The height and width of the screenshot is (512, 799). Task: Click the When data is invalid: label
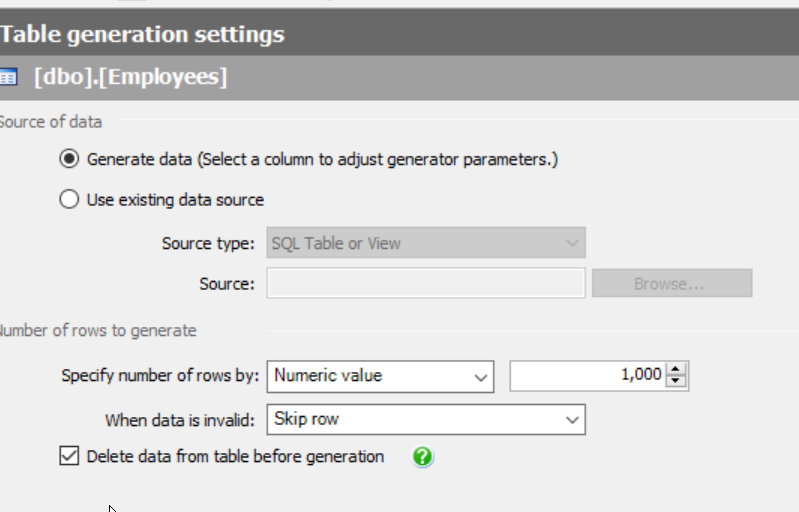(182, 420)
